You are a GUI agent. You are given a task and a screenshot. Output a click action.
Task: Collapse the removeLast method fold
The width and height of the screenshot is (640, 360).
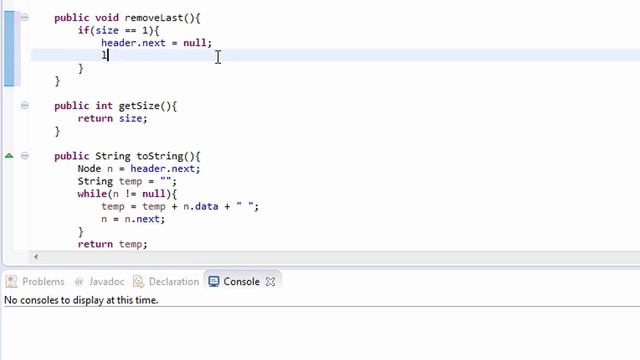24,17
